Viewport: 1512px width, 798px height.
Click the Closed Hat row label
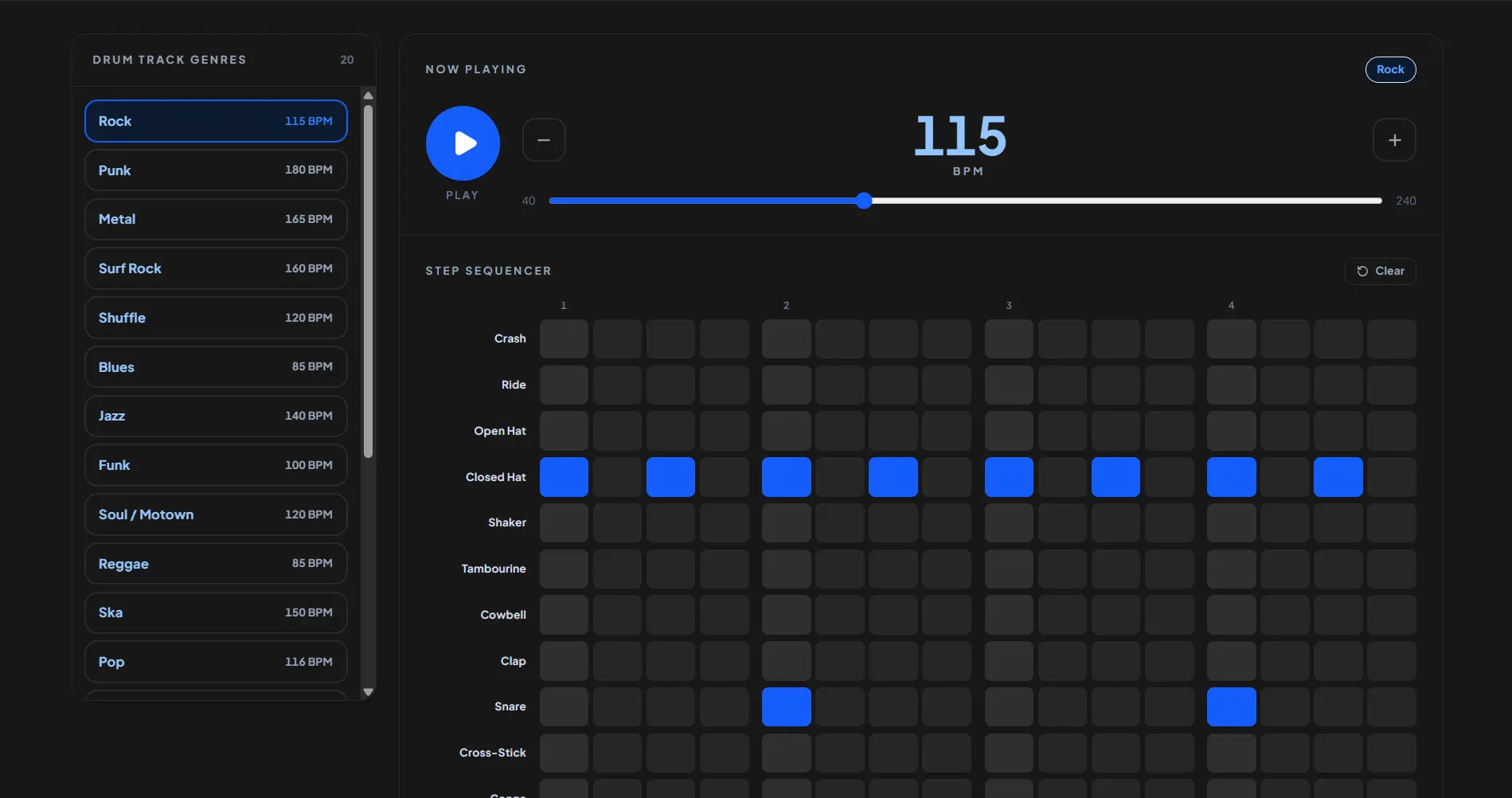[x=495, y=477]
